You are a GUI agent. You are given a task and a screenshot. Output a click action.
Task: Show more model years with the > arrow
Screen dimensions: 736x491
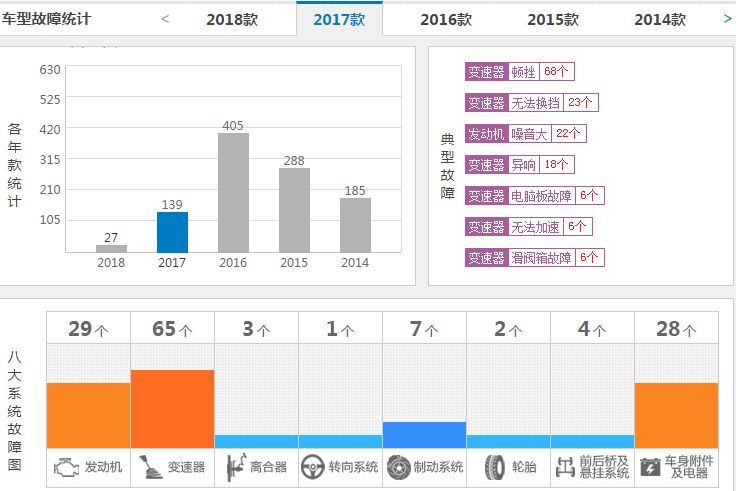pyautogui.click(x=727, y=18)
